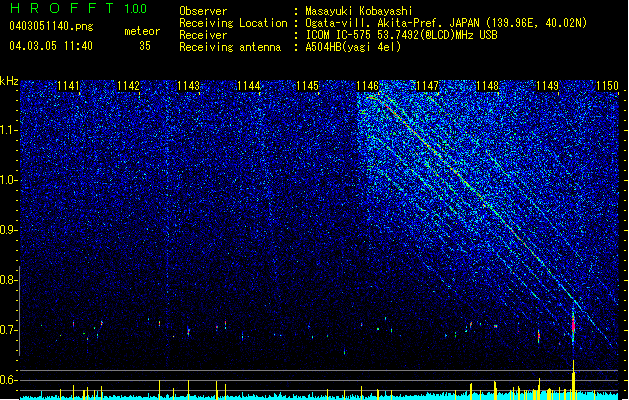Click time marker 1141
The image size is (629, 400).
tap(69, 86)
